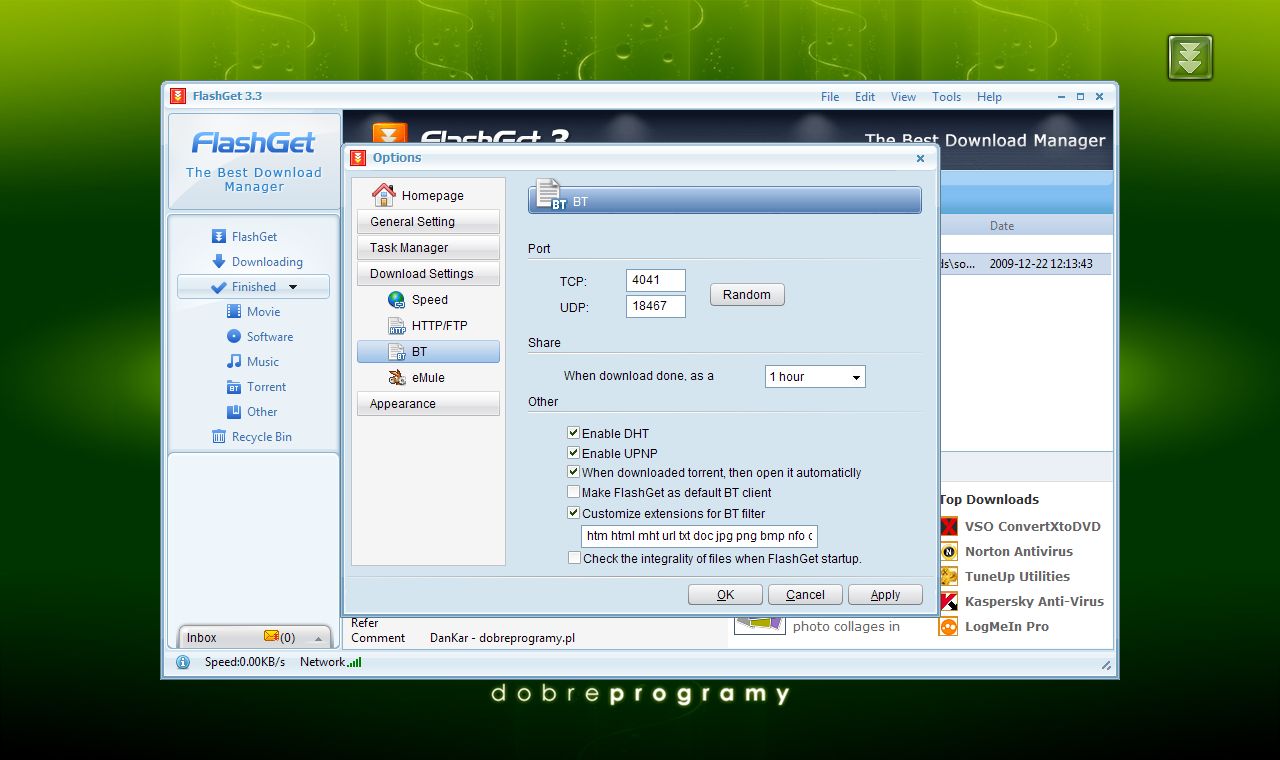Click the UDP port input field
The height and width of the screenshot is (760, 1280).
coord(656,306)
